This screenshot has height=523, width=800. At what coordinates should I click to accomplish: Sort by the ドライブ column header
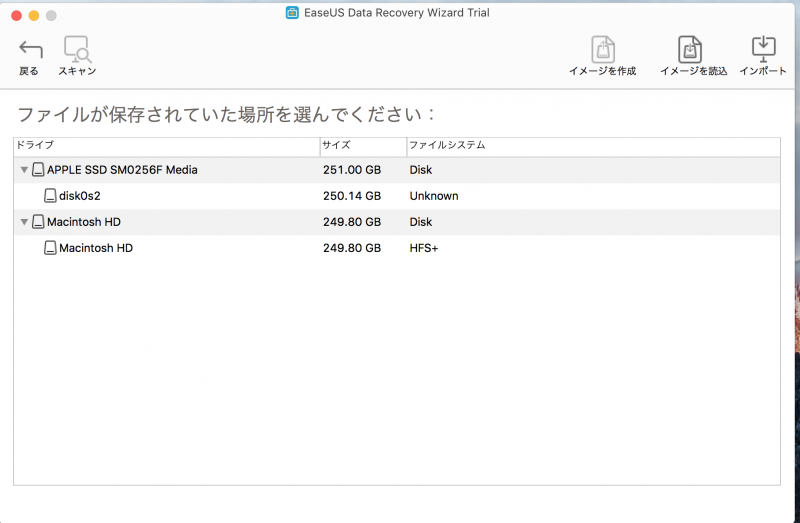point(167,146)
